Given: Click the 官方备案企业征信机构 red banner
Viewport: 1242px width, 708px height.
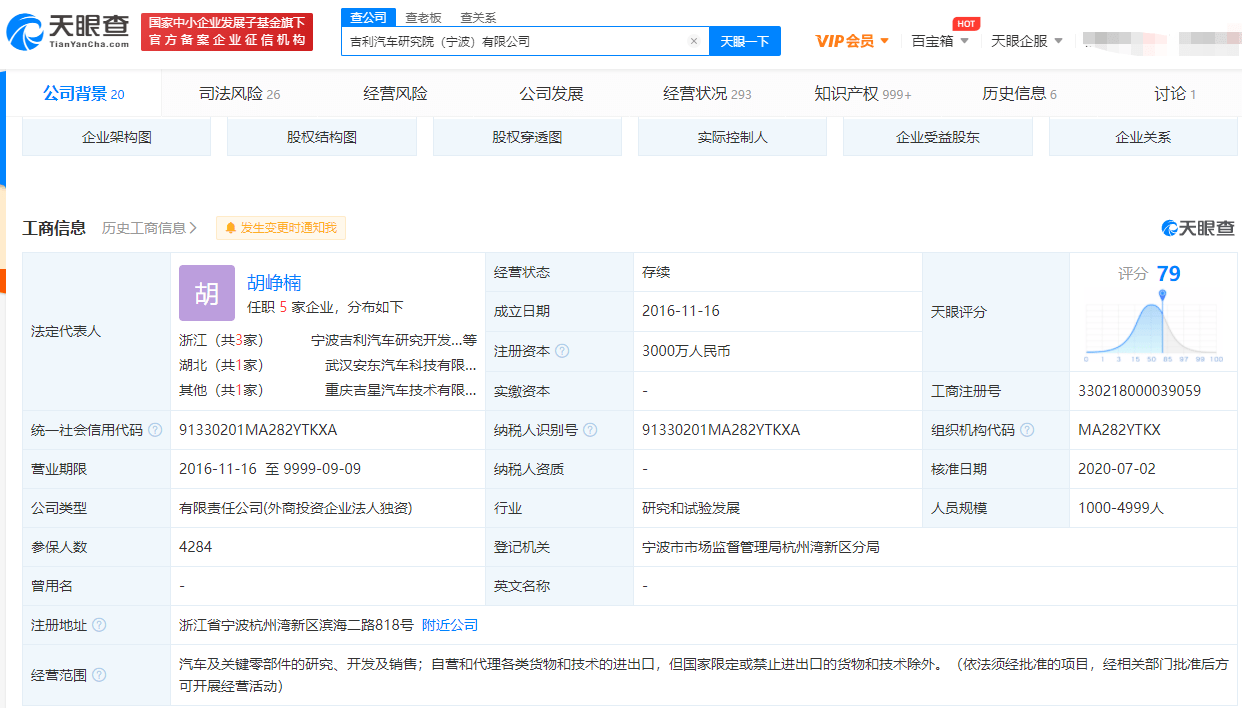Looking at the screenshot, I should pos(227,32).
